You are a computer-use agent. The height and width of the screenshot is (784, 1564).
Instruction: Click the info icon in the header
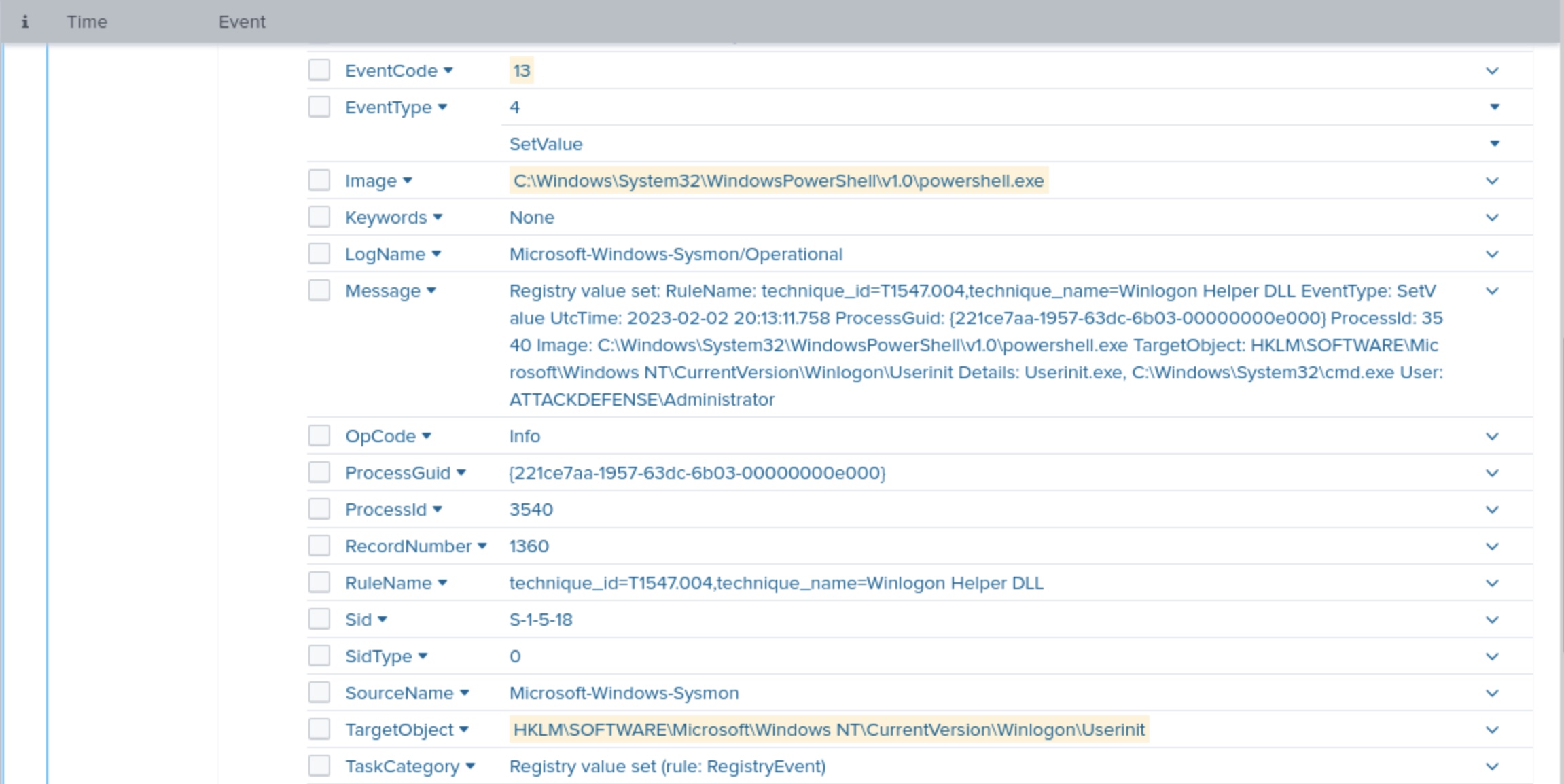[25, 22]
